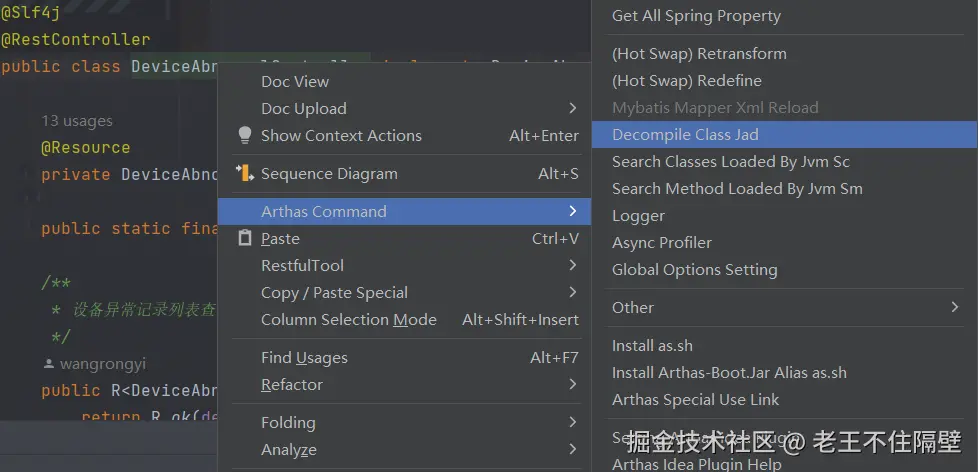Choose Doc View from the context menu

[x=295, y=81]
